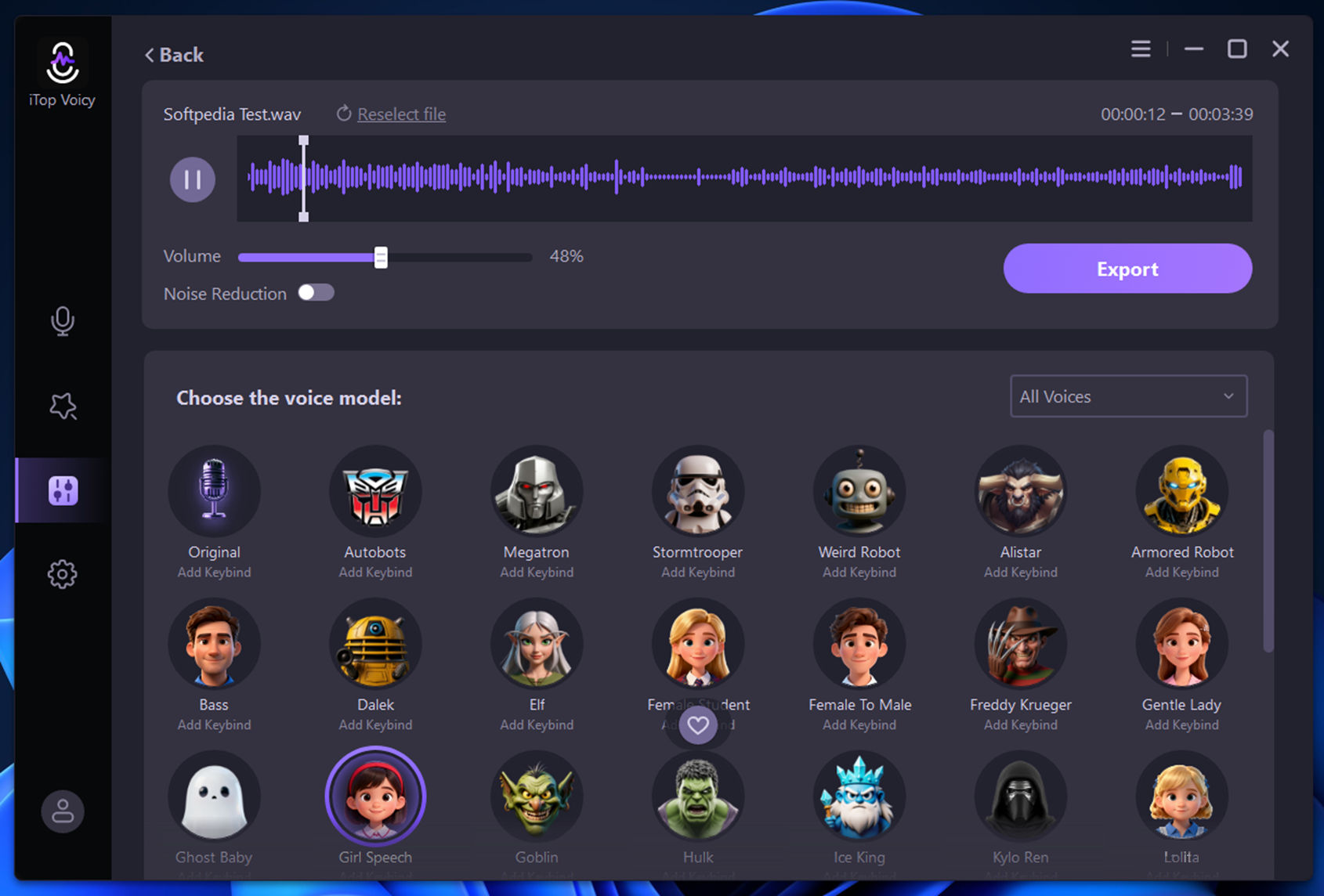Click the audio waveform track
This screenshot has width=1324, height=896.
click(x=744, y=179)
